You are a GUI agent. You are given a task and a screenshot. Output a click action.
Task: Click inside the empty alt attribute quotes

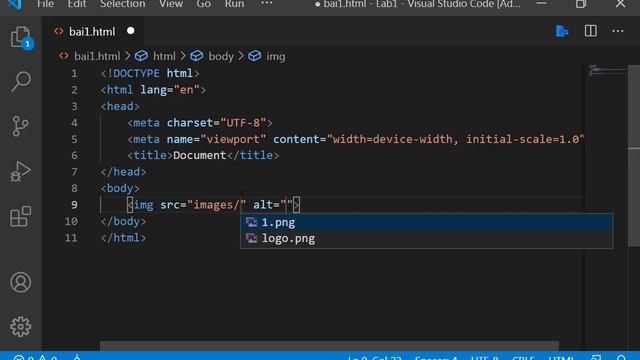click(287, 204)
